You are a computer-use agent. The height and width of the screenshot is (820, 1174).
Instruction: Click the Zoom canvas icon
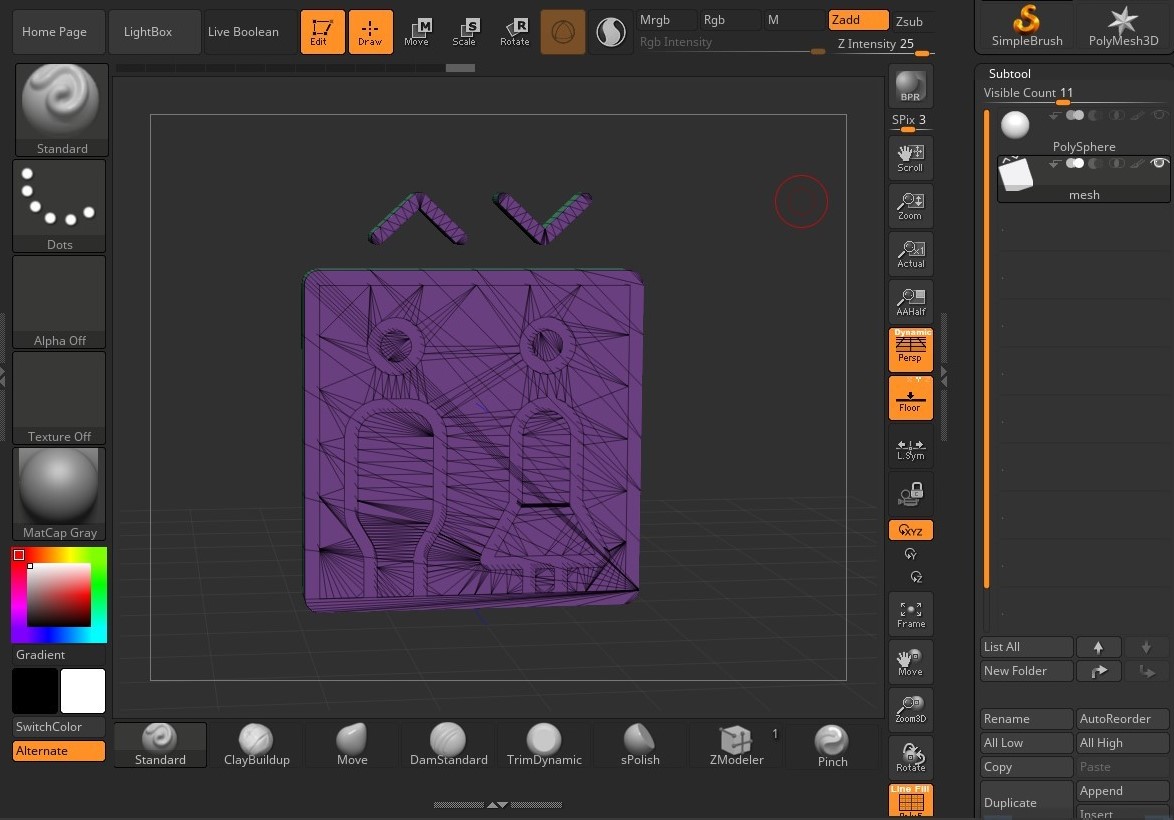point(910,206)
